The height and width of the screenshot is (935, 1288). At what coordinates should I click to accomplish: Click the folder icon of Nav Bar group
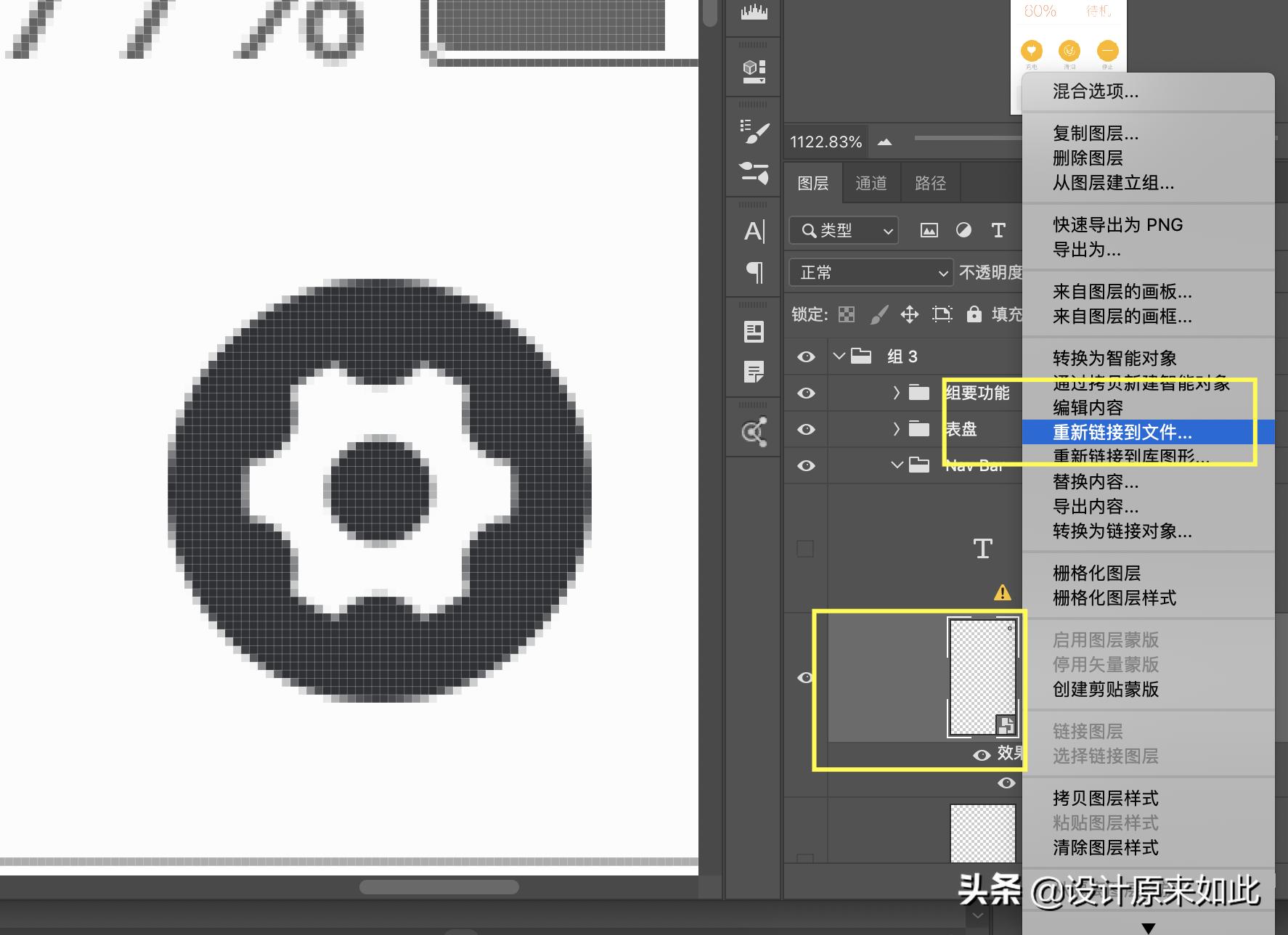pos(919,465)
